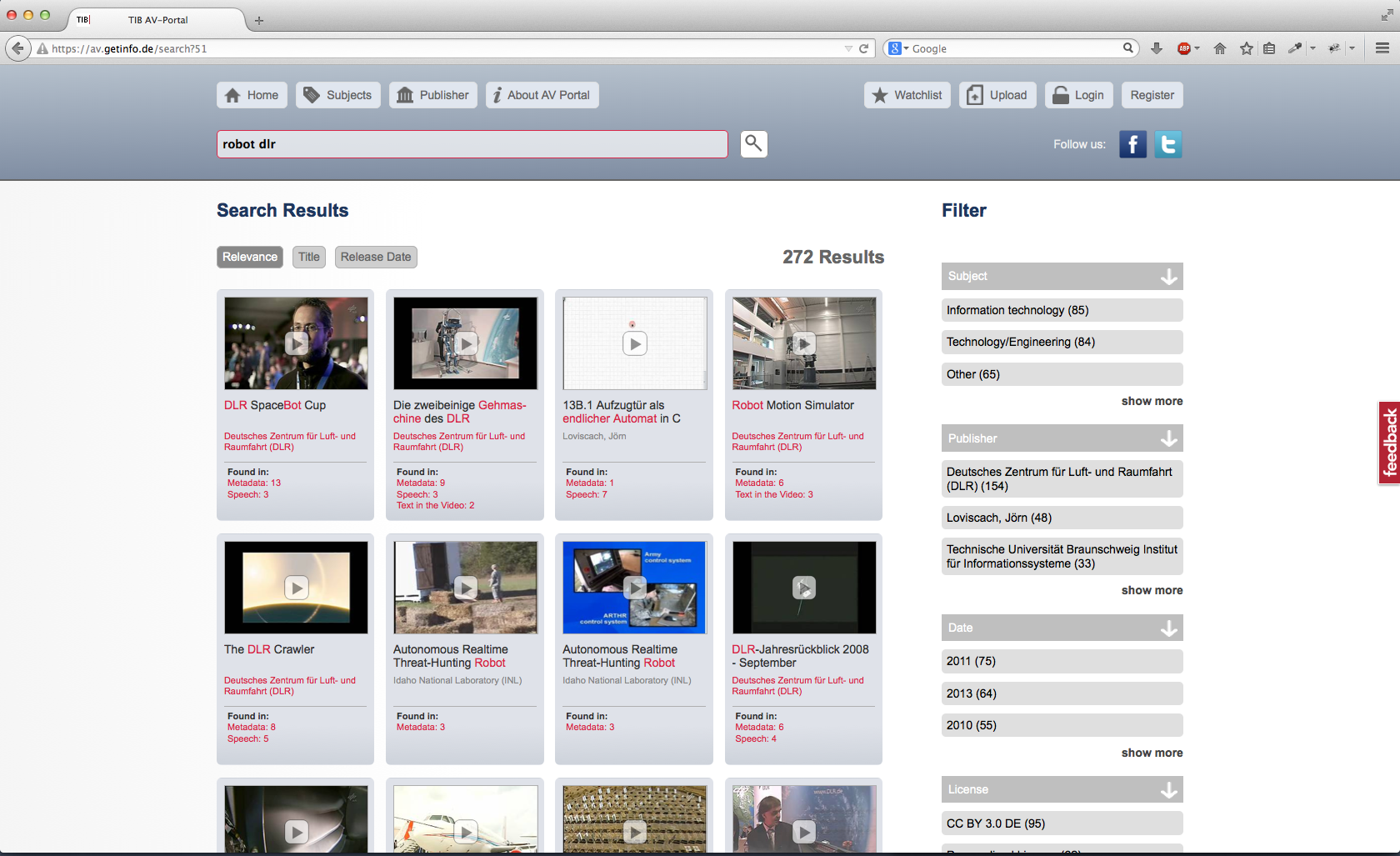Filter by Information technology (85)

pyautogui.click(x=1062, y=310)
